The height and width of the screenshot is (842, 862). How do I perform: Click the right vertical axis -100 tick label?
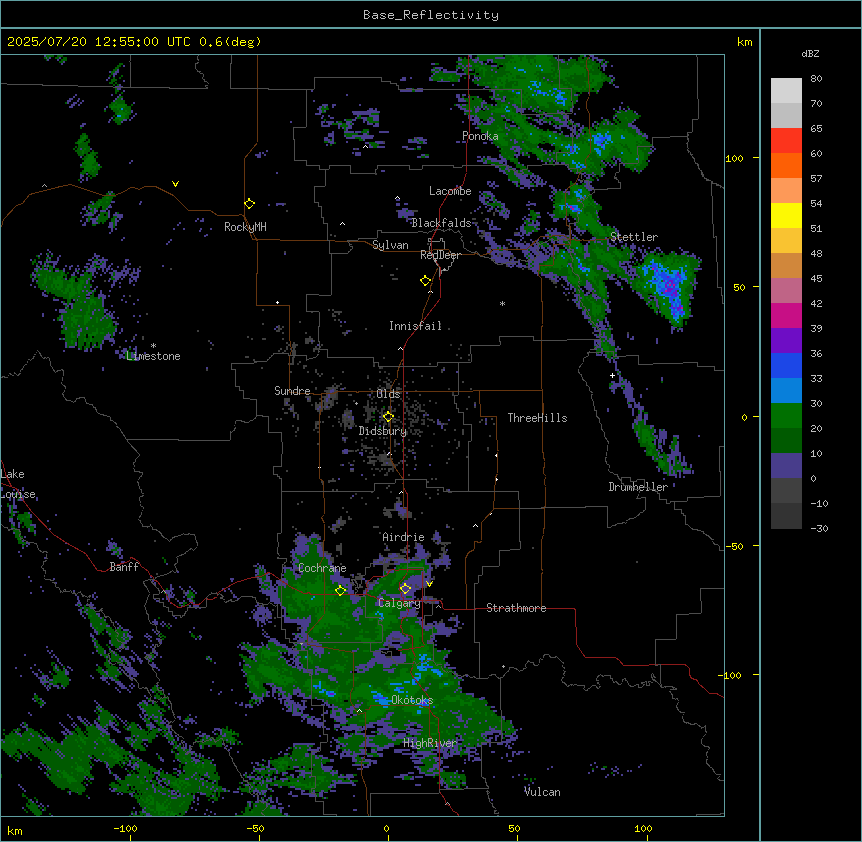coord(731,675)
